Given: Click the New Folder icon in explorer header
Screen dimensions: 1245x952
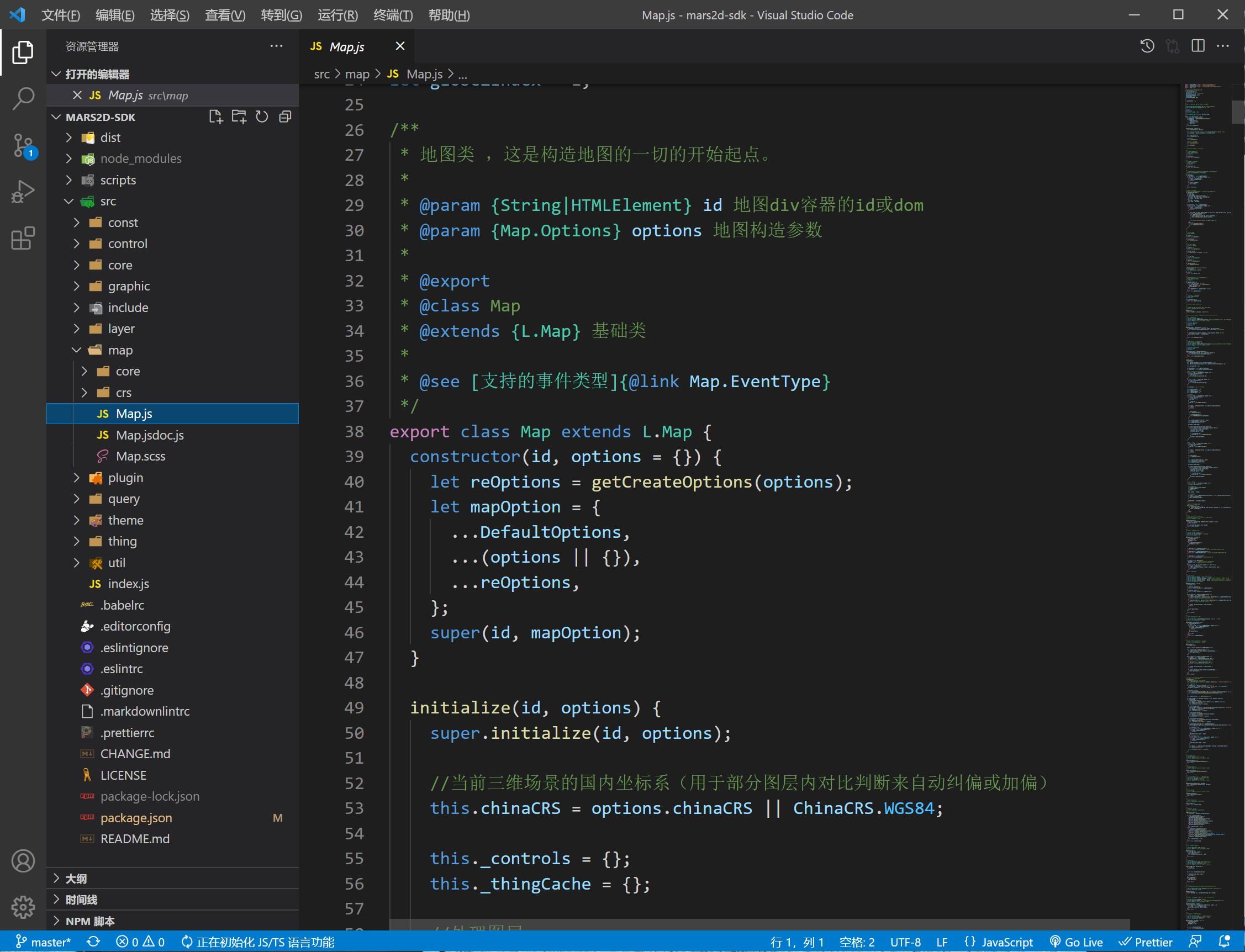Looking at the screenshot, I should tap(239, 117).
